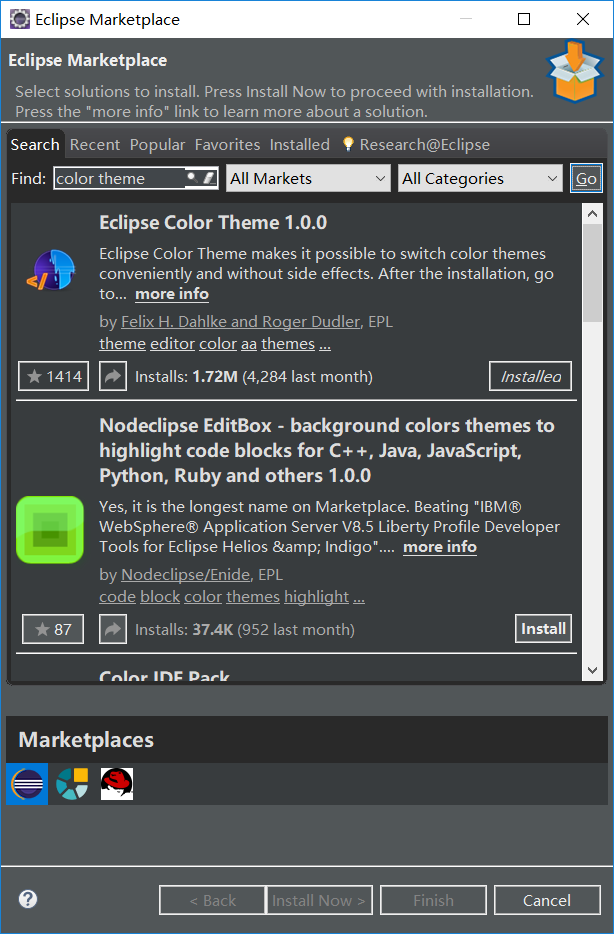Image resolution: width=614 pixels, height=934 pixels.
Task: Open Felix H. Dahlke and Roger Dudler link
Action: point(241,322)
